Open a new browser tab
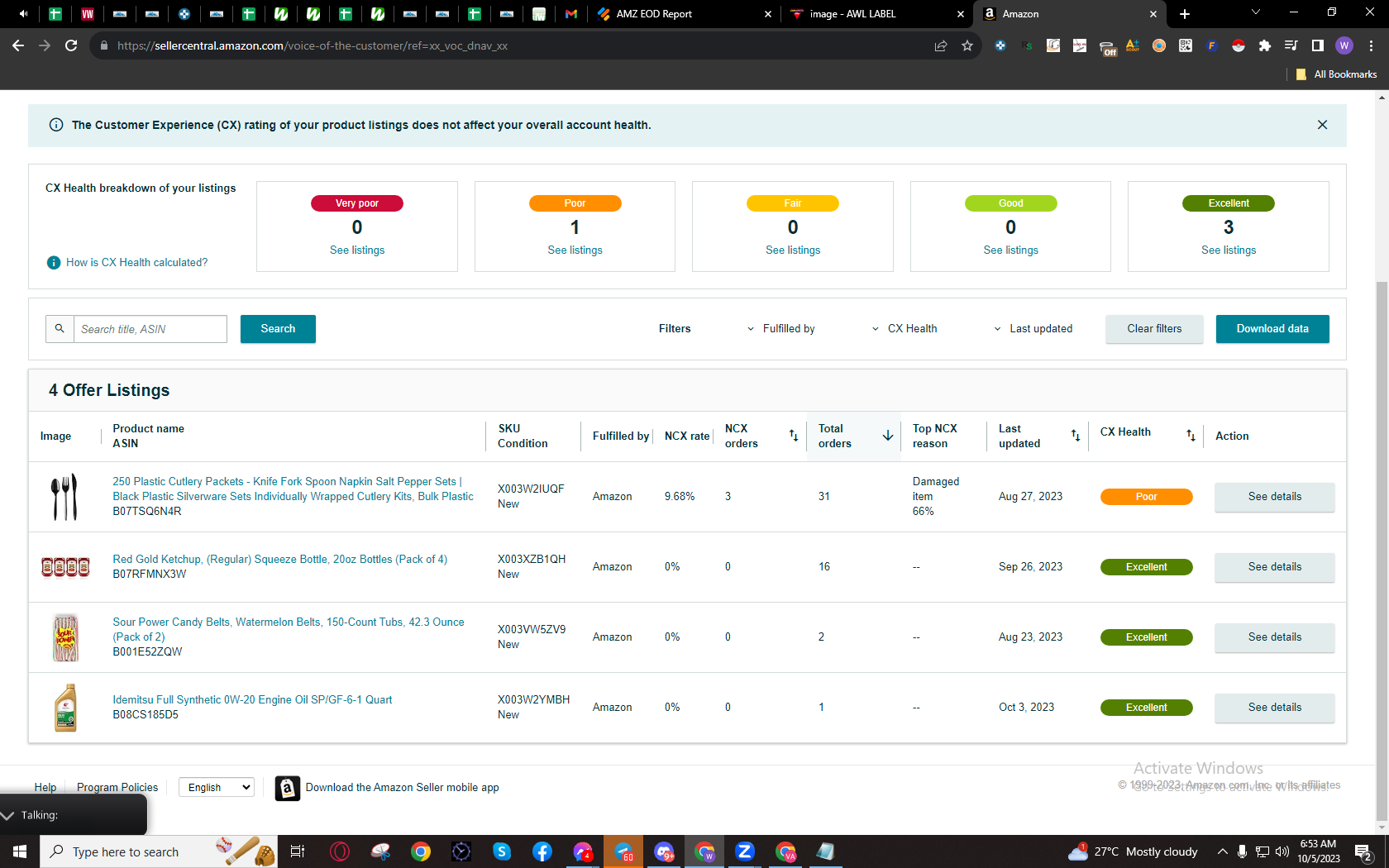This screenshot has width=1389, height=868. (1185, 14)
